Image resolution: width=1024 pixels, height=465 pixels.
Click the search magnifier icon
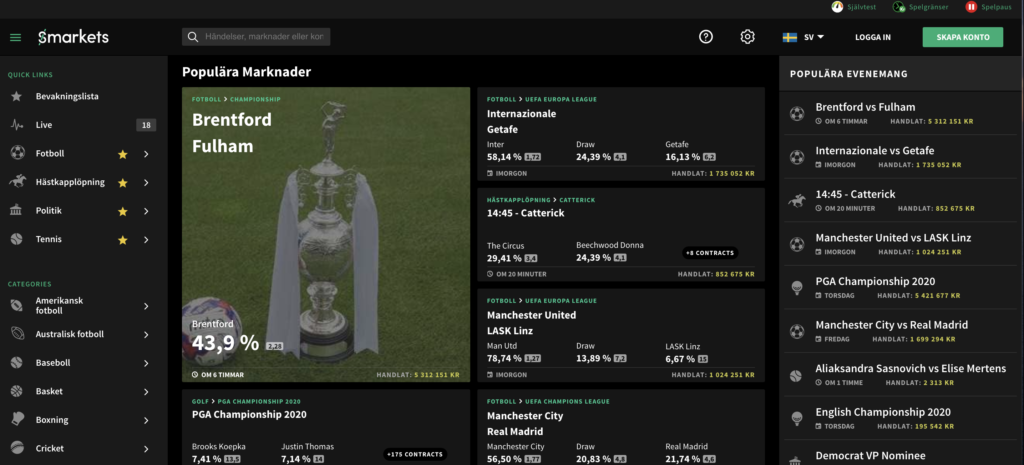point(193,37)
